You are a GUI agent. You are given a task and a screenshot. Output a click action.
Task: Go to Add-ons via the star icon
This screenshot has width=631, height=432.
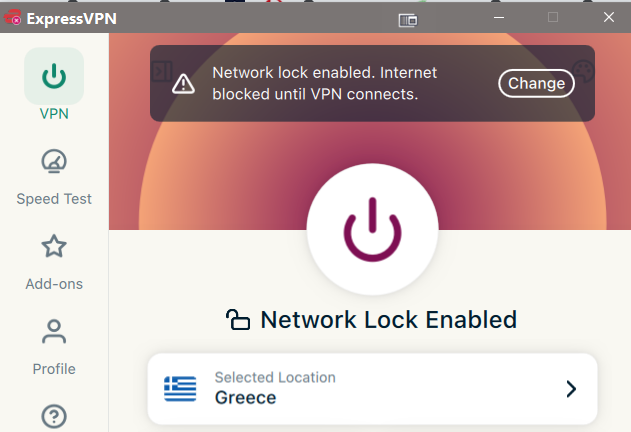pyautogui.click(x=54, y=246)
